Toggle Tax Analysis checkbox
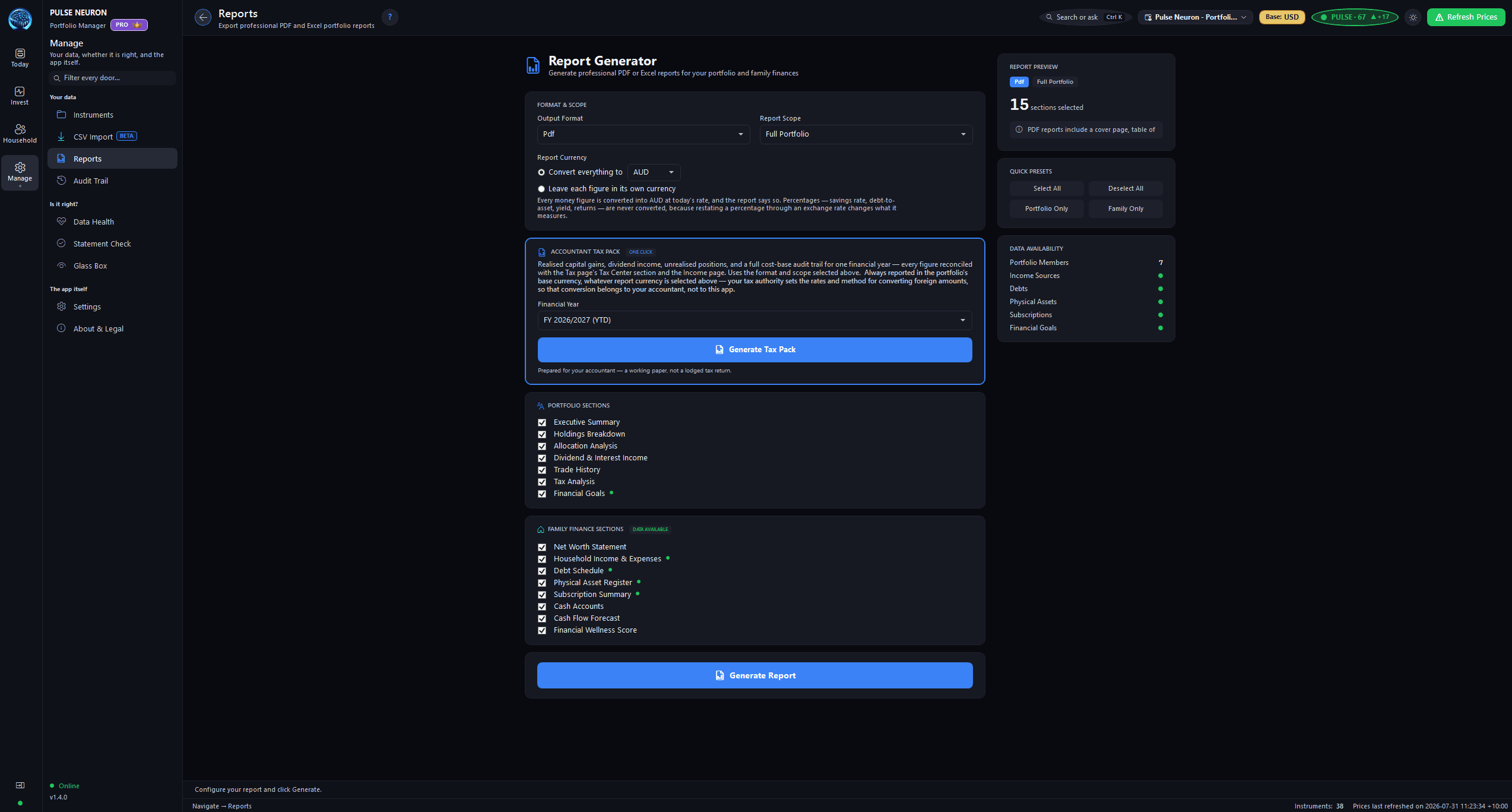Viewport: 1512px width, 812px height. click(x=542, y=482)
